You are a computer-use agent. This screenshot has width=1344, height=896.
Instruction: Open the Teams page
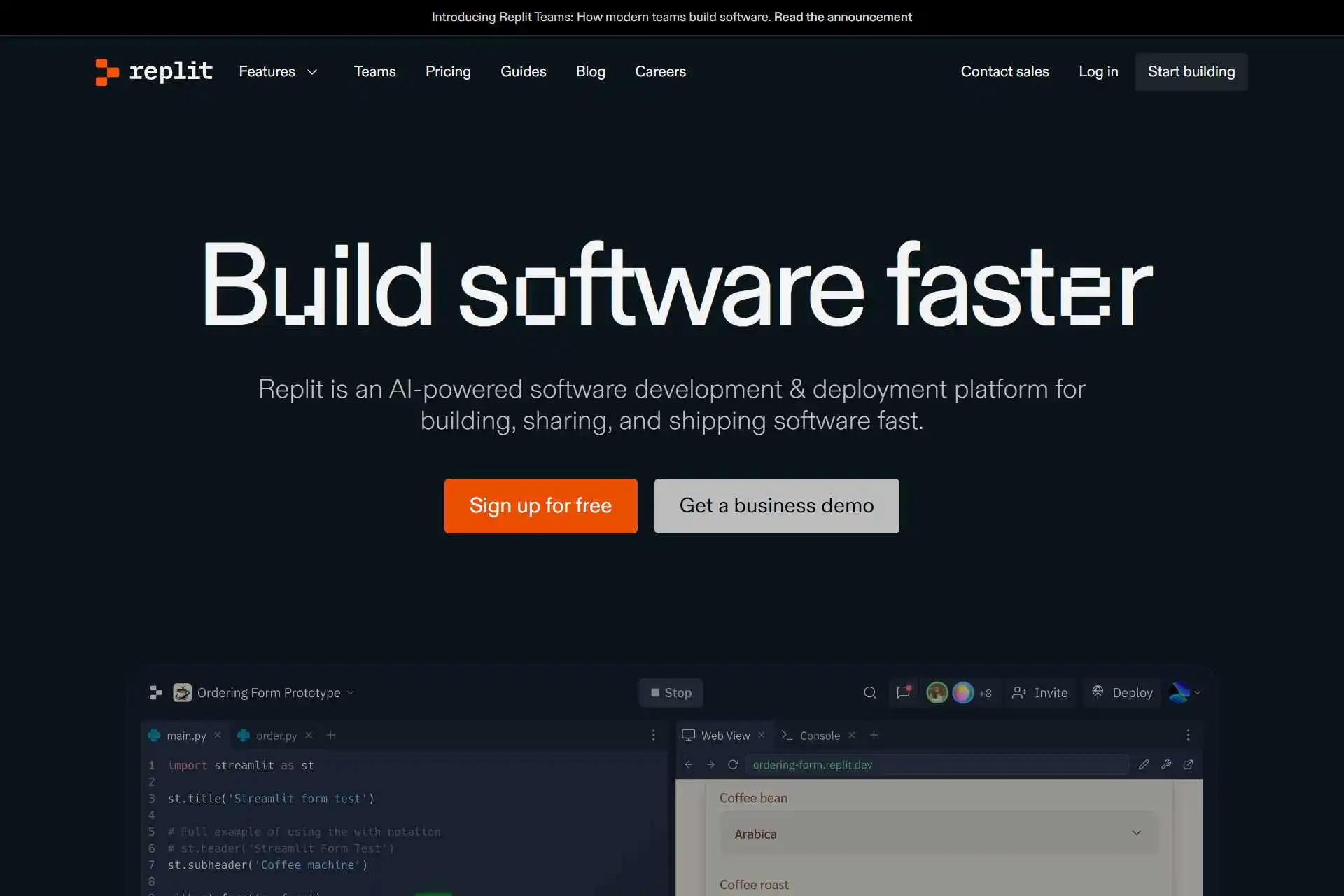click(374, 71)
